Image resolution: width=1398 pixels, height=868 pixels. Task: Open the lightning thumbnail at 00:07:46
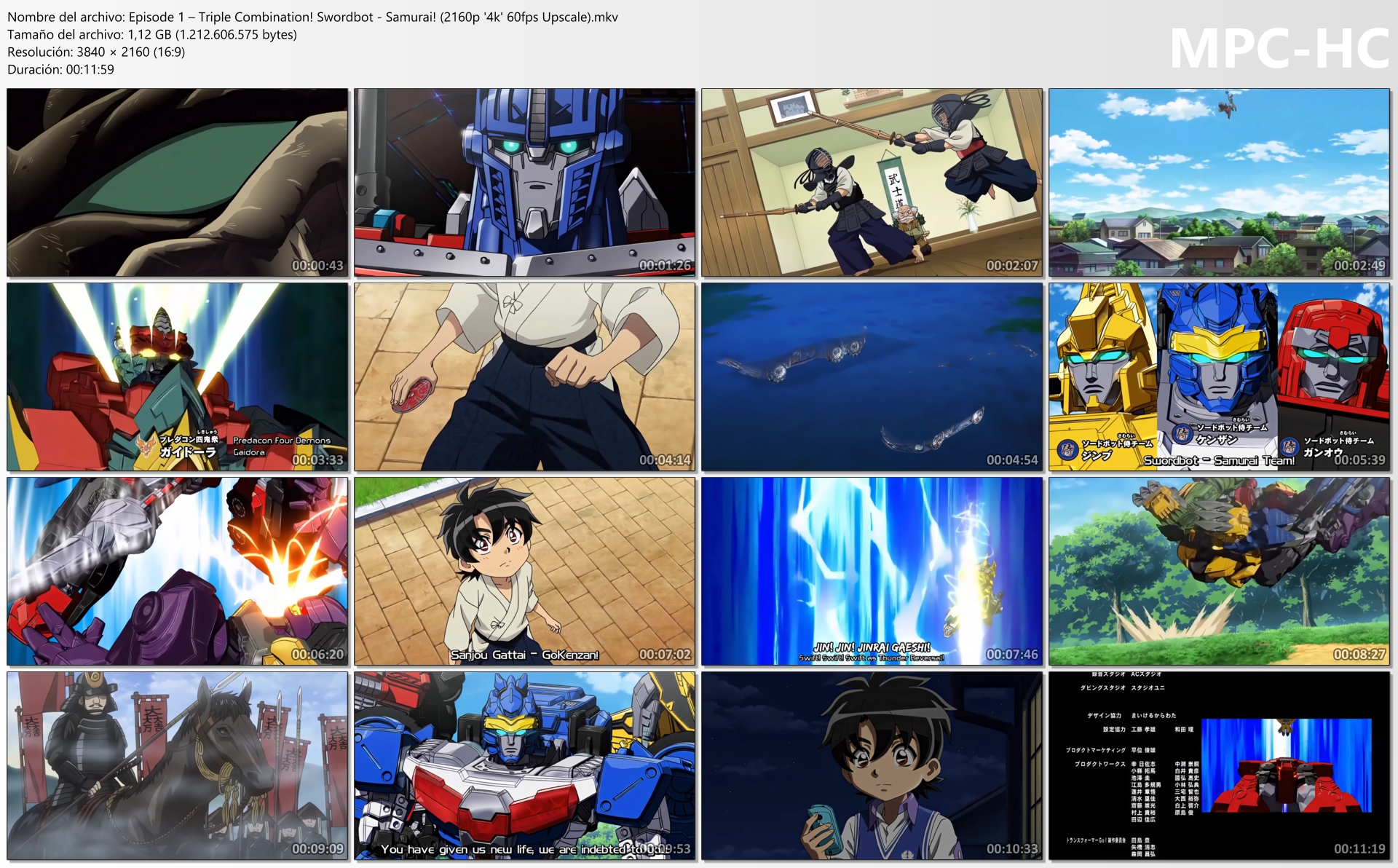point(872,572)
